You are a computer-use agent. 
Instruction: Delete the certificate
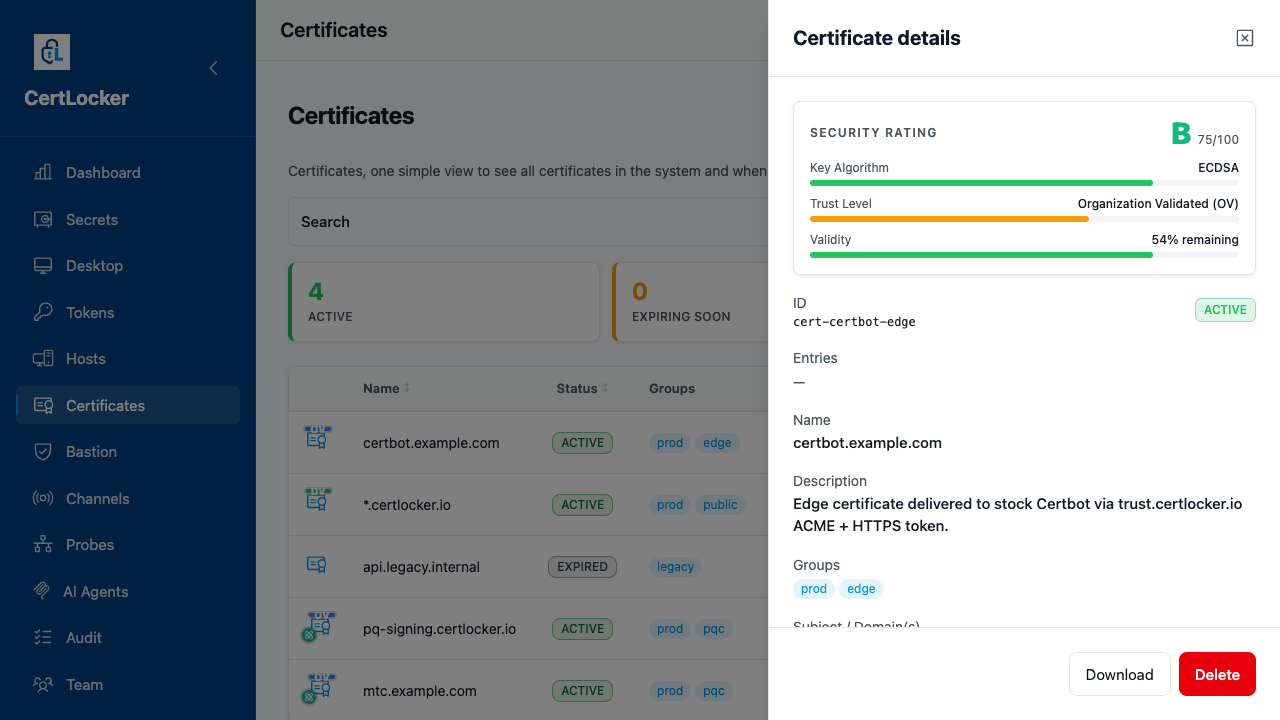click(1217, 674)
